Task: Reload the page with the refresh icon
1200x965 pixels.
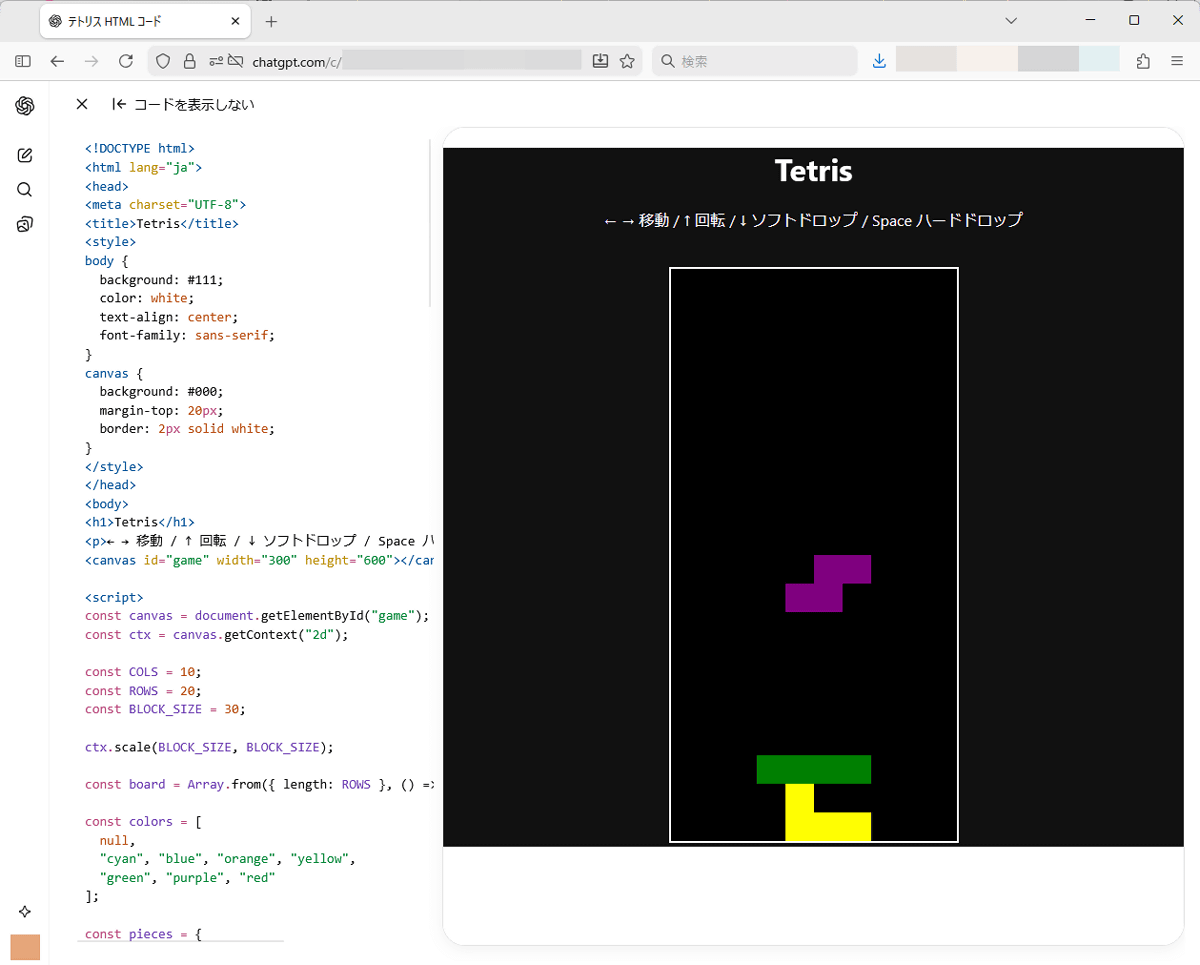Action: (x=126, y=61)
